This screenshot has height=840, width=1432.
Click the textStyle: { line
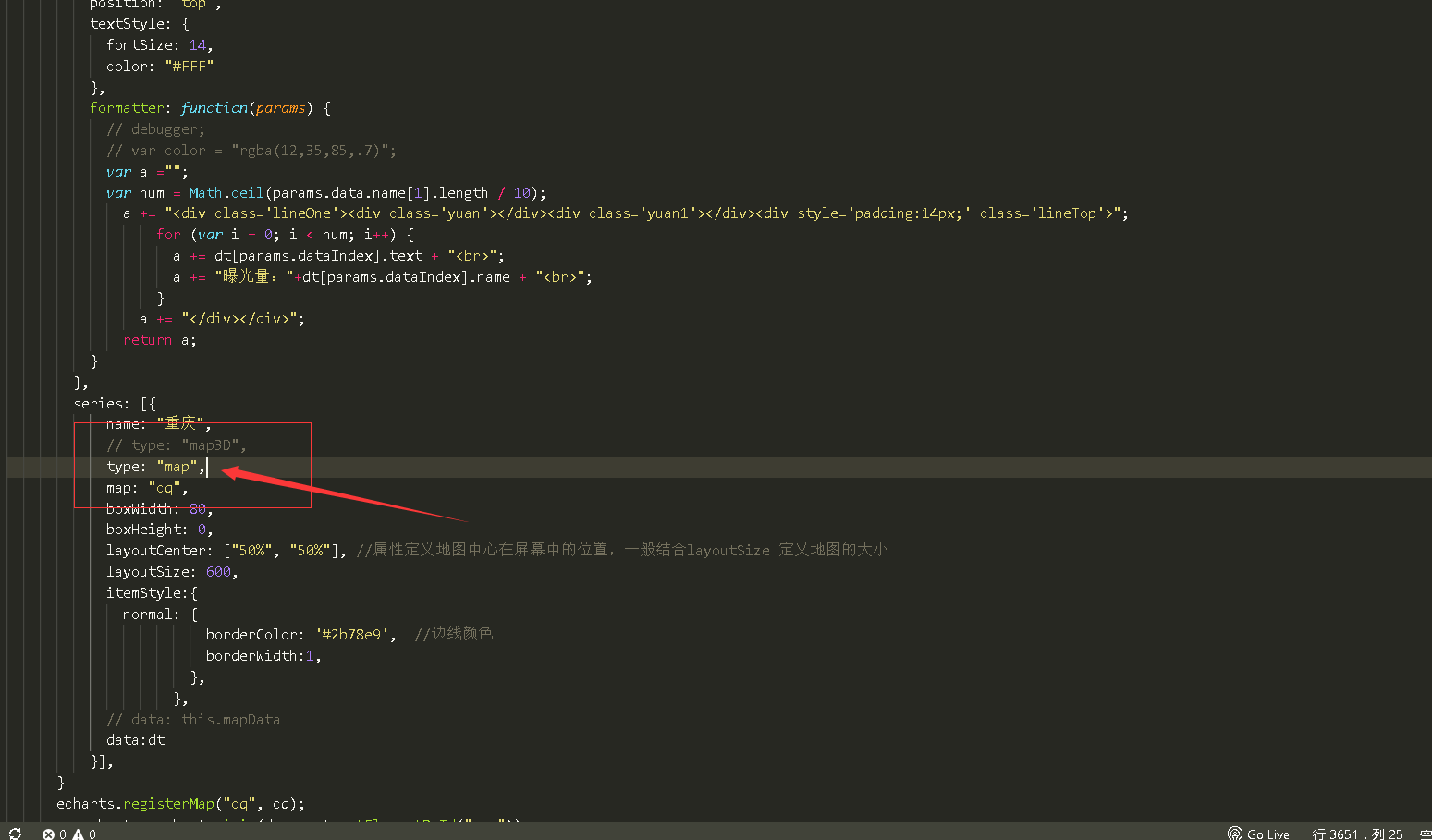click(x=140, y=24)
